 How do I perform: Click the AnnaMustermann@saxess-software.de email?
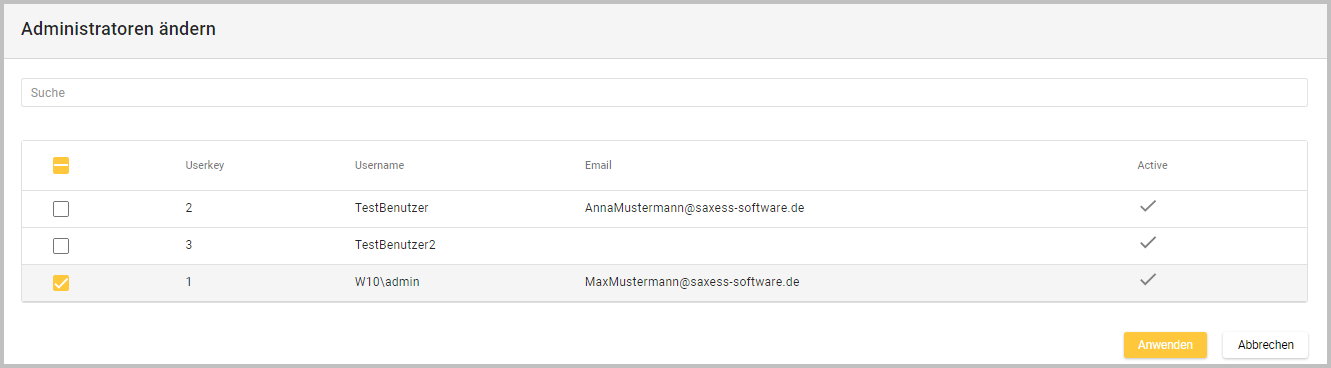pos(695,208)
